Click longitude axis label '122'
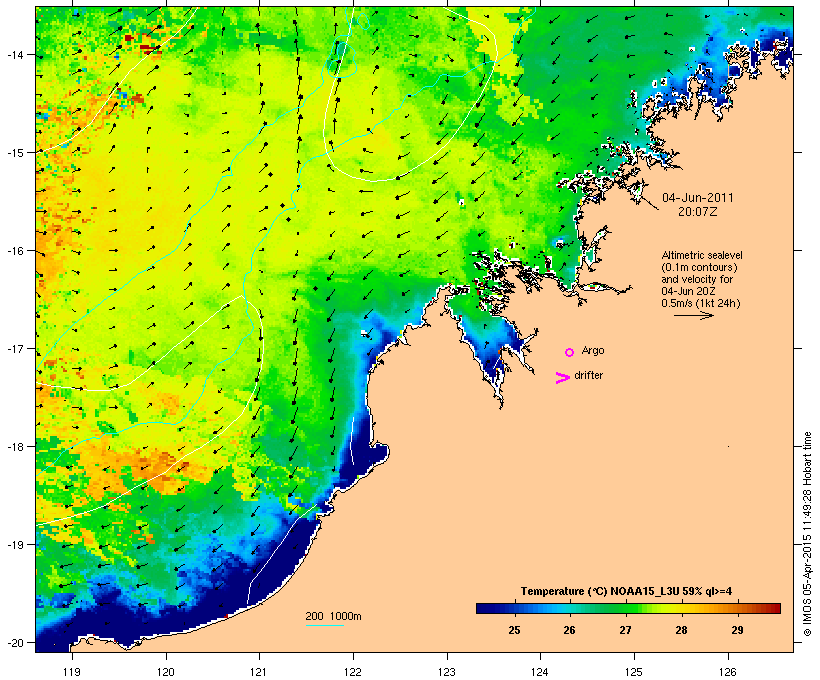Image resolution: width=820 pixels, height=680 pixels. 353,672
